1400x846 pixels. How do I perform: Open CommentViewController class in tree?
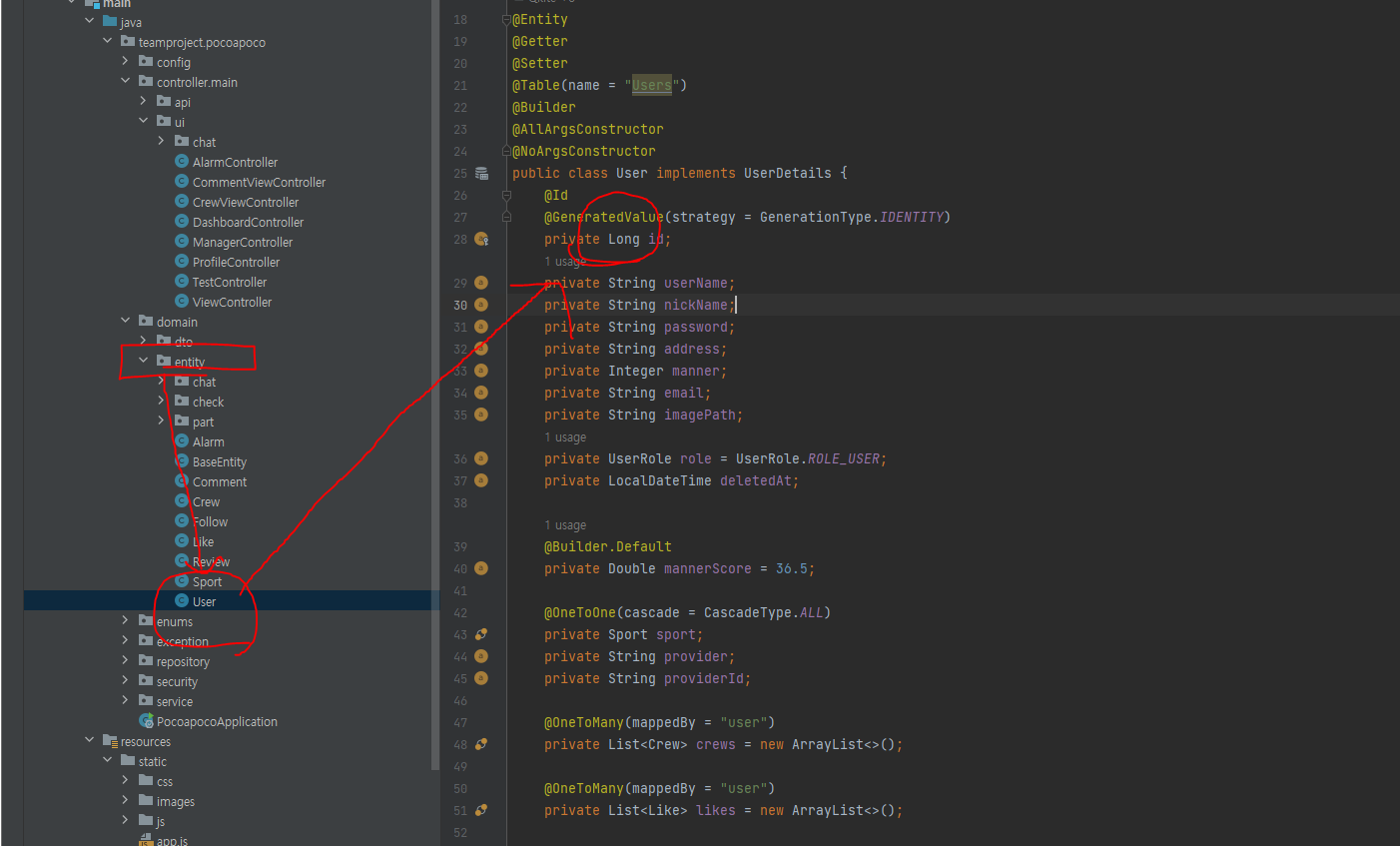(259, 182)
